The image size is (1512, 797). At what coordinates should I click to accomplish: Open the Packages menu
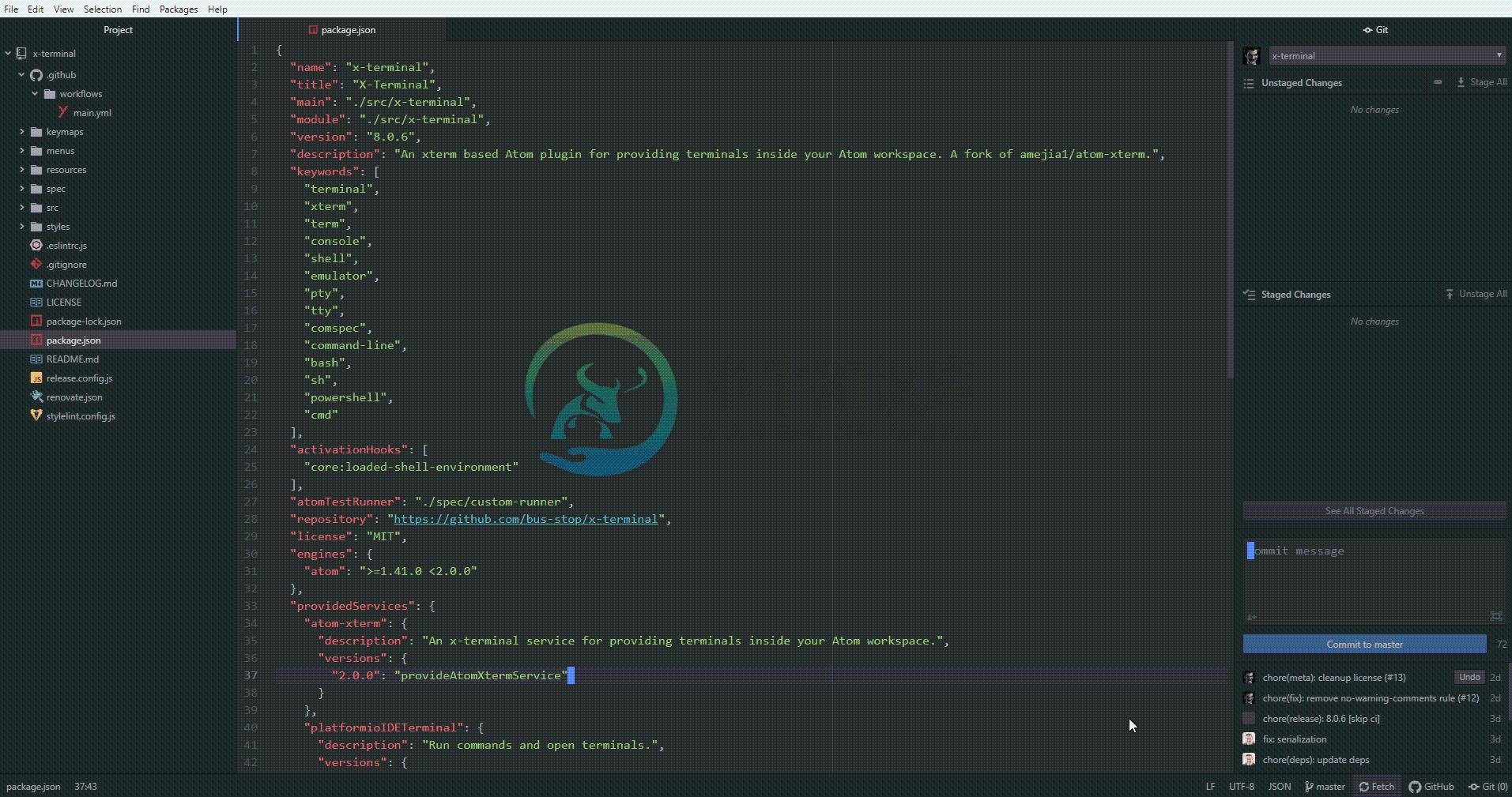179,9
